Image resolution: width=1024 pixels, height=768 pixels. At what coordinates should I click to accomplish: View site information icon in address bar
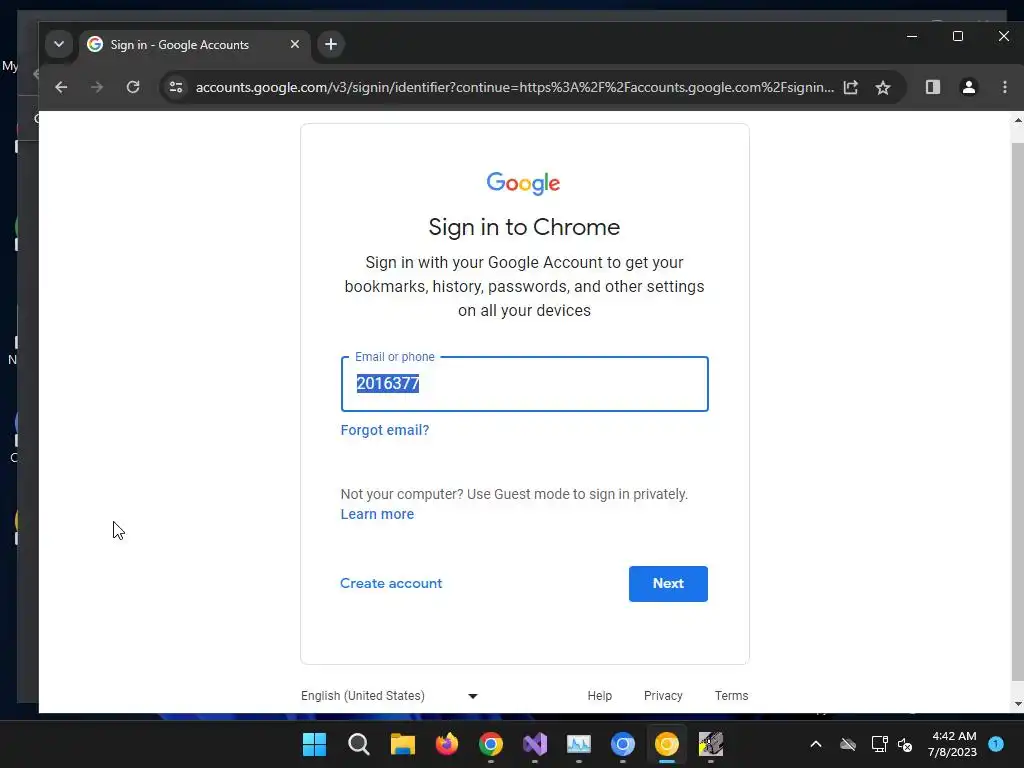click(176, 88)
